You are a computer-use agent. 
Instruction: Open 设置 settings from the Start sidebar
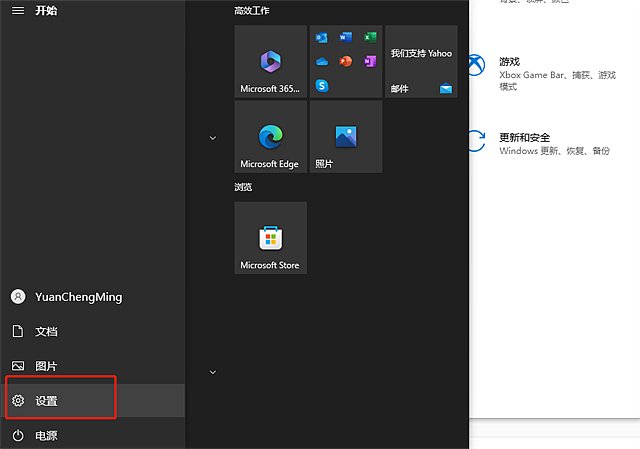coord(93,400)
